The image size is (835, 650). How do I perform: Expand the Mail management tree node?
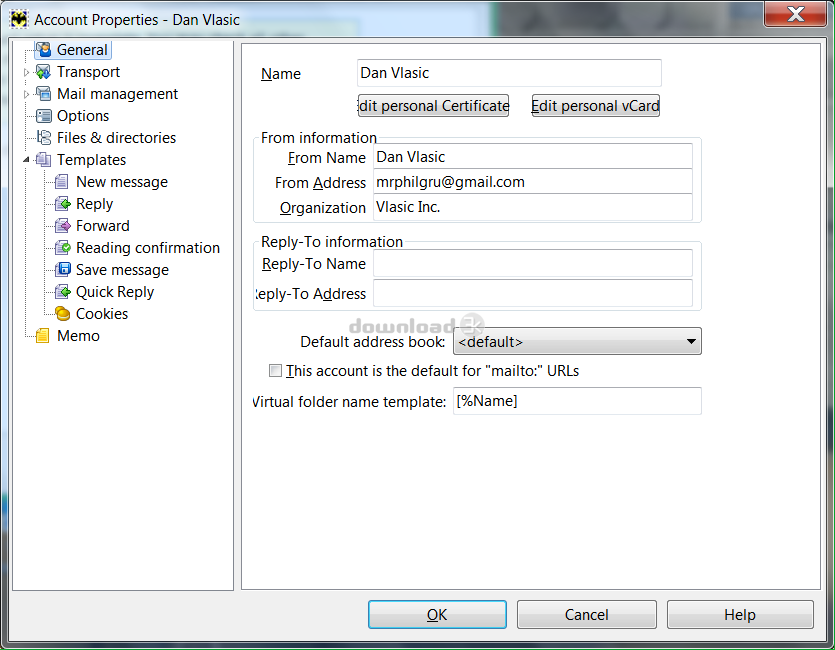(x=27, y=94)
